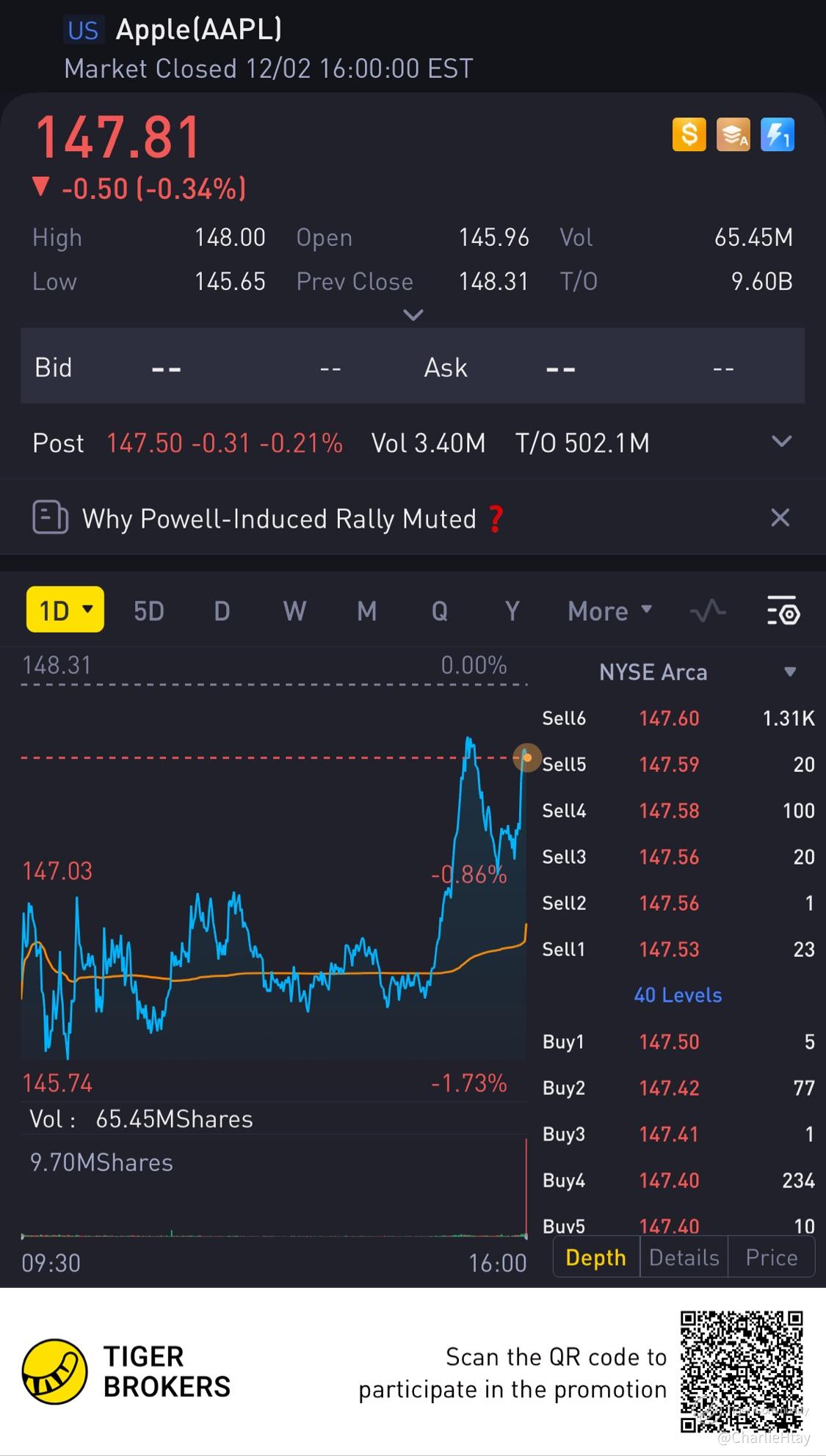Open the news note icon beside Powell headline
Screen dimensions: 826x1456
click(50, 518)
